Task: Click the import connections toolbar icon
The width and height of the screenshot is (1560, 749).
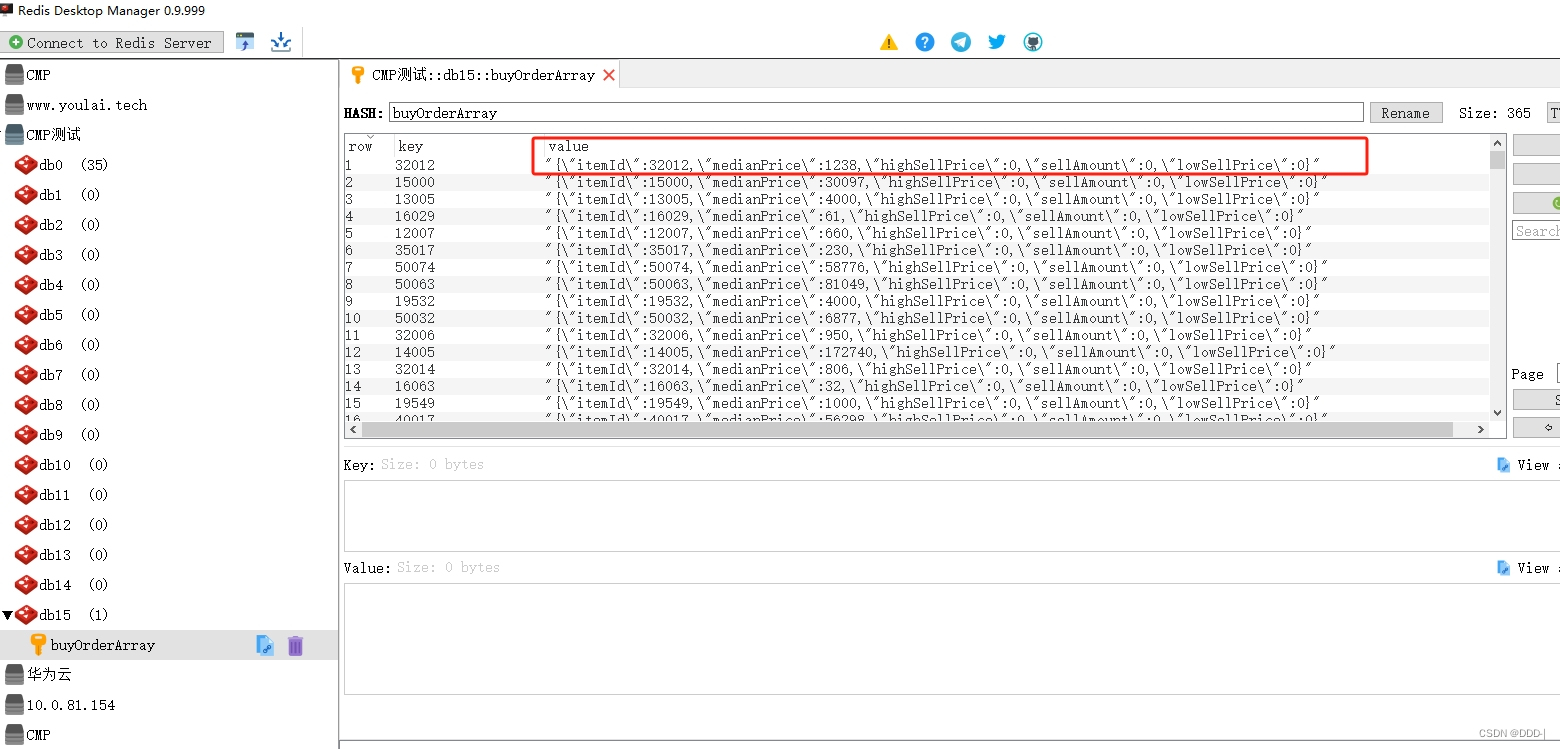Action: 280,42
